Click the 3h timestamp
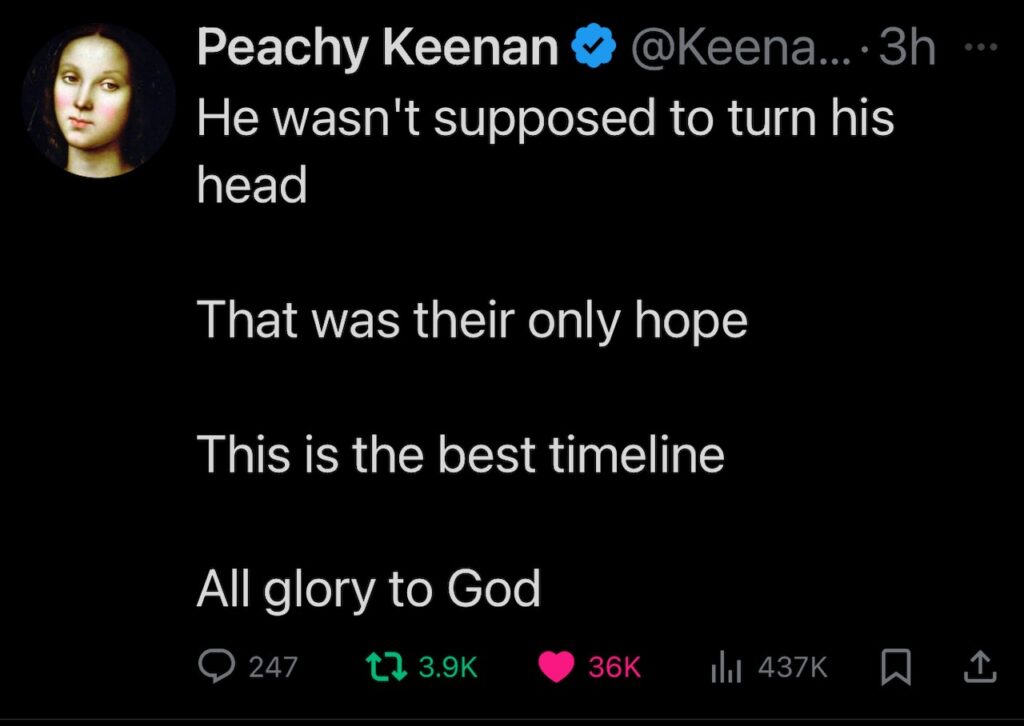 coord(906,49)
